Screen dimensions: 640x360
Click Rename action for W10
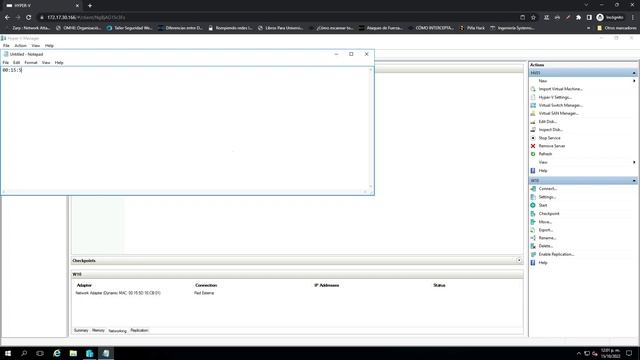(547, 238)
